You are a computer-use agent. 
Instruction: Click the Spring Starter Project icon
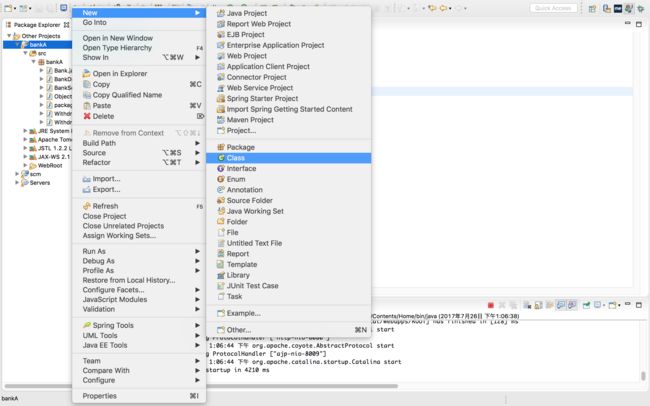point(221,98)
